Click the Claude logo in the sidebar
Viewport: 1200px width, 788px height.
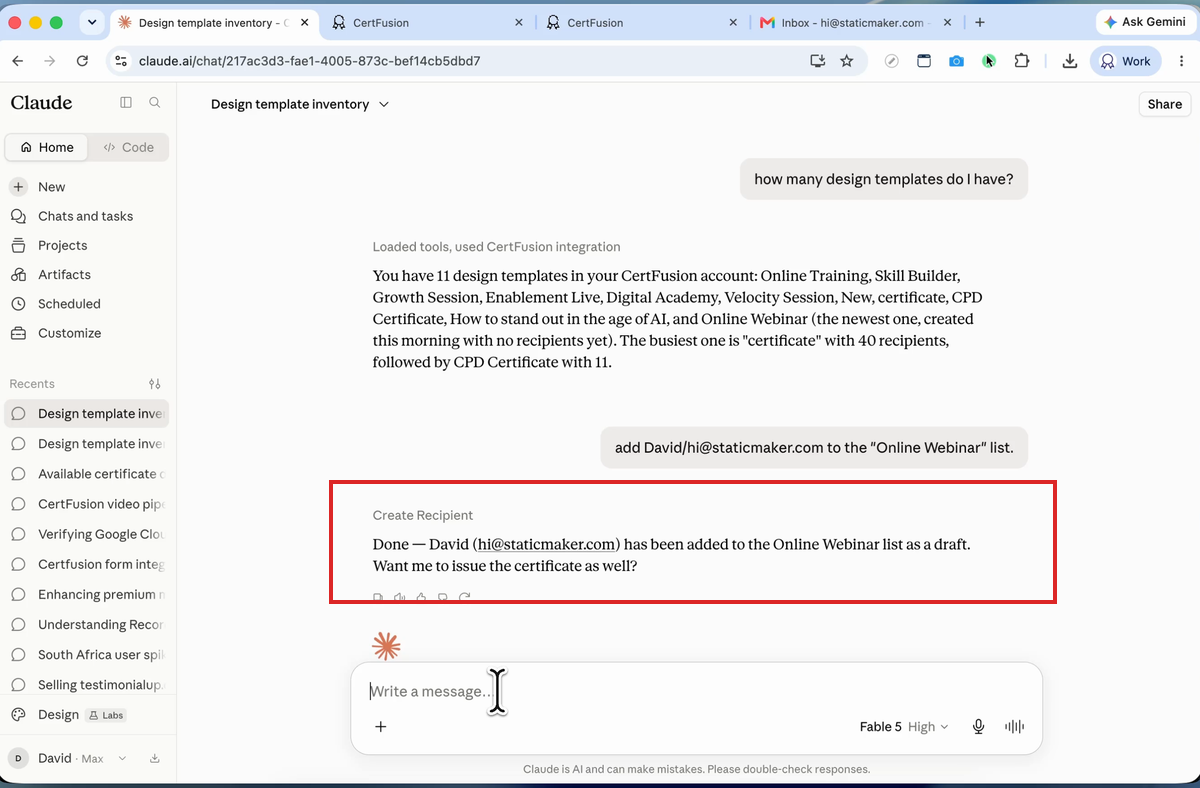(x=41, y=102)
